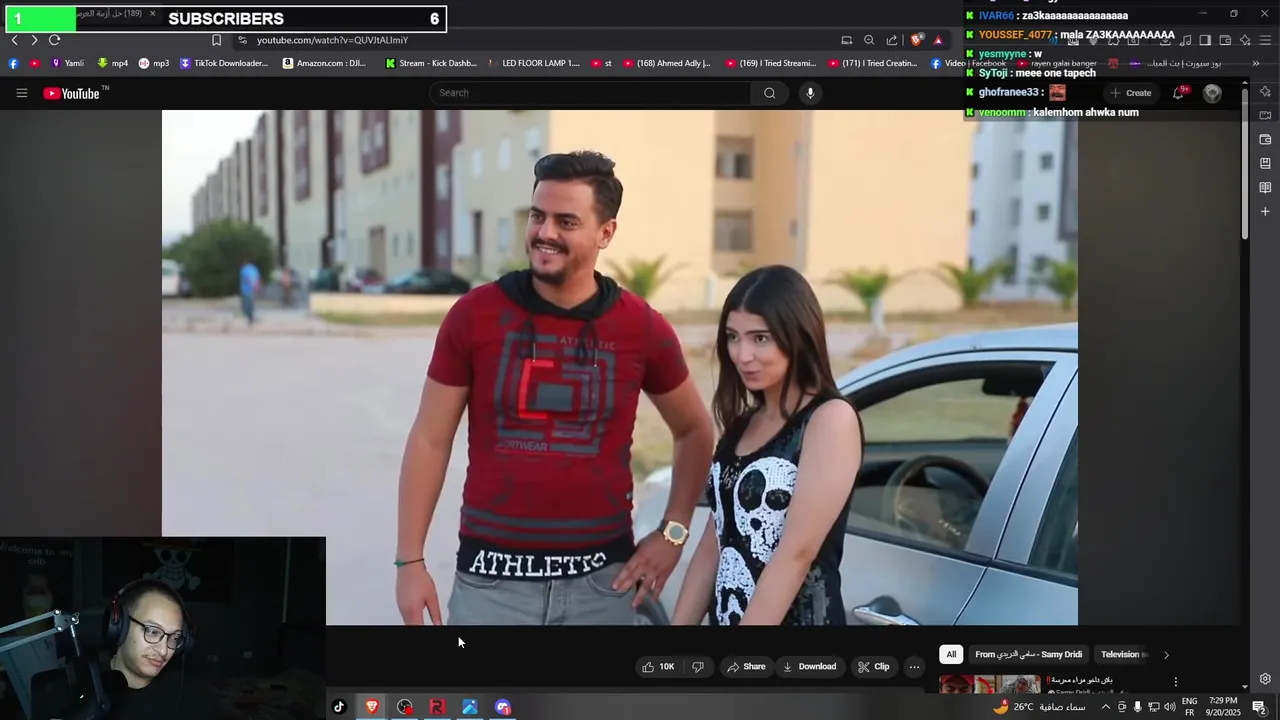Open YouTube notifications bell
This screenshot has height=720, width=1280.
point(1179,93)
